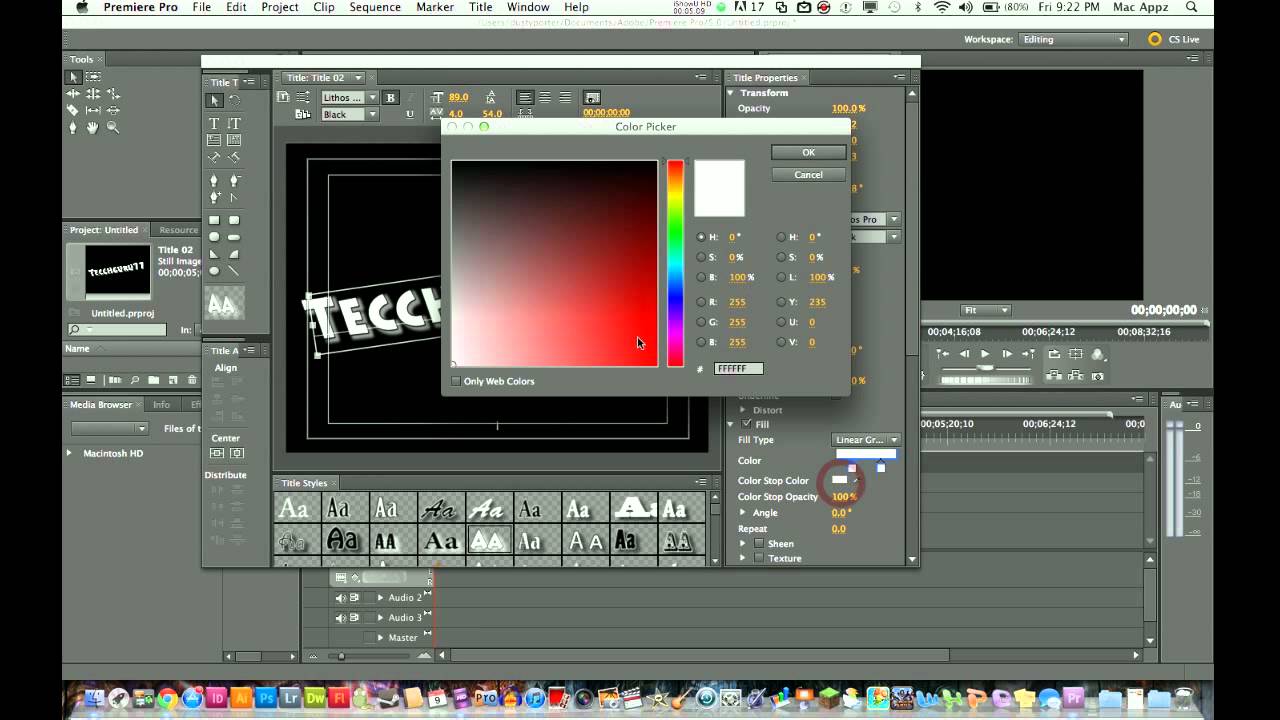Click the hex color input field
This screenshot has width=1280, height=720.
pos(739,369)
